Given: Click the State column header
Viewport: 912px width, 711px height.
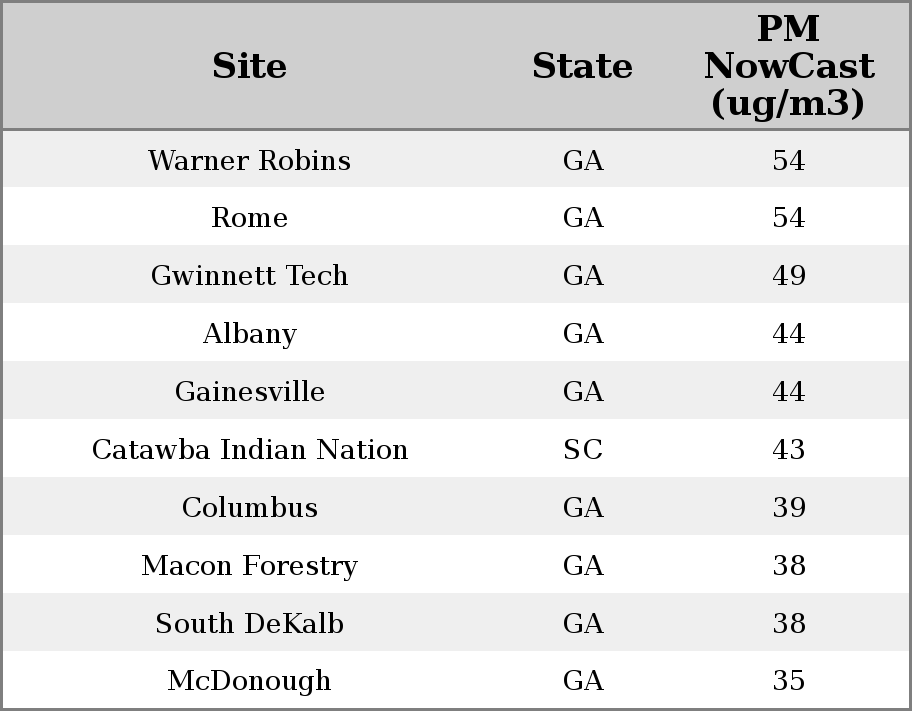Looking at the screenshot, I should pyautogui.click(x=582, y=66).
